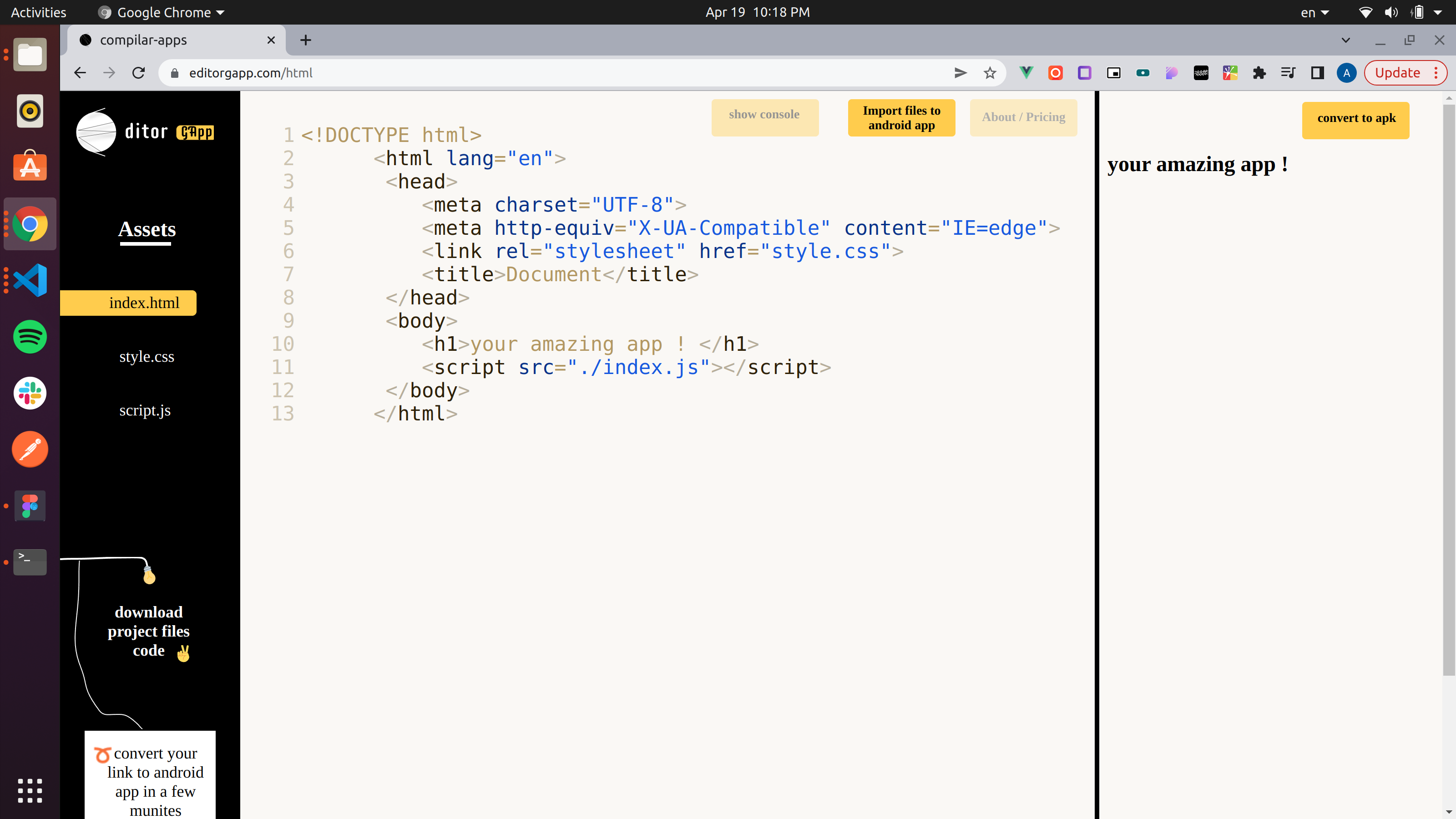This screenshot has width=1456, height=819.
Task: Click Import files to android app
Action: tap(901, 117)
